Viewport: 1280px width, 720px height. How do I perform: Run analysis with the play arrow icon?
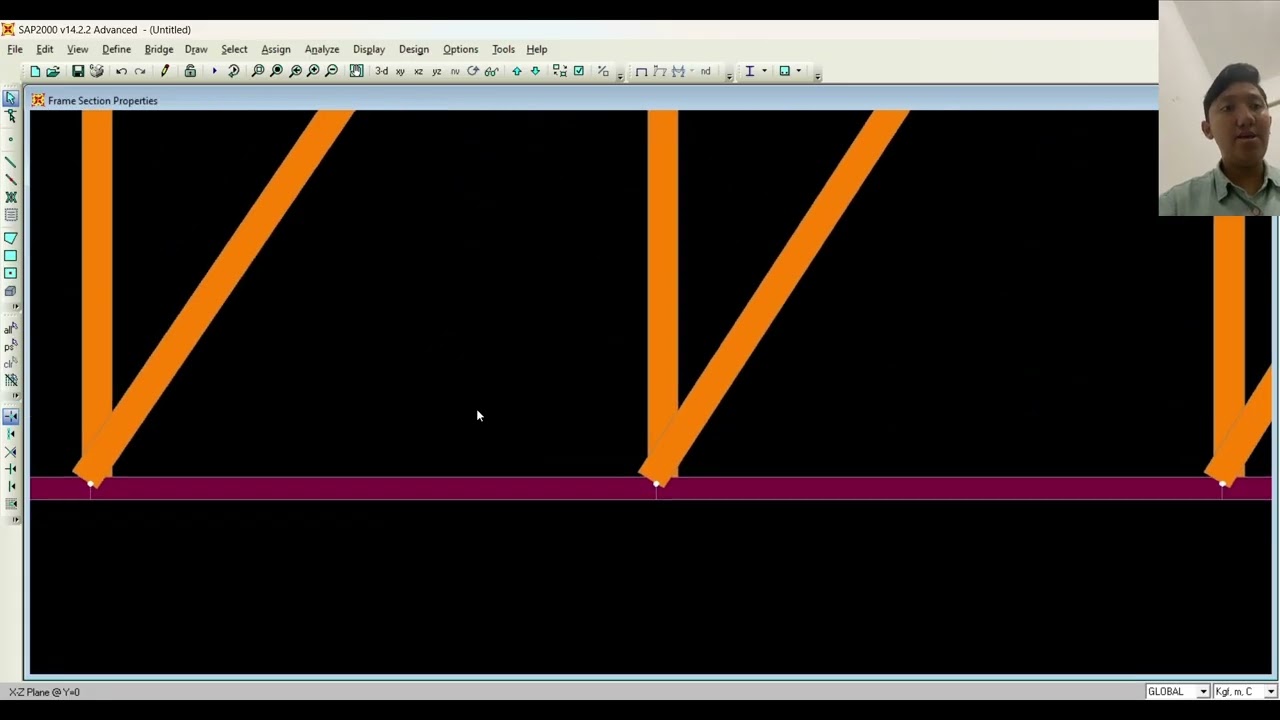[214, 71]
